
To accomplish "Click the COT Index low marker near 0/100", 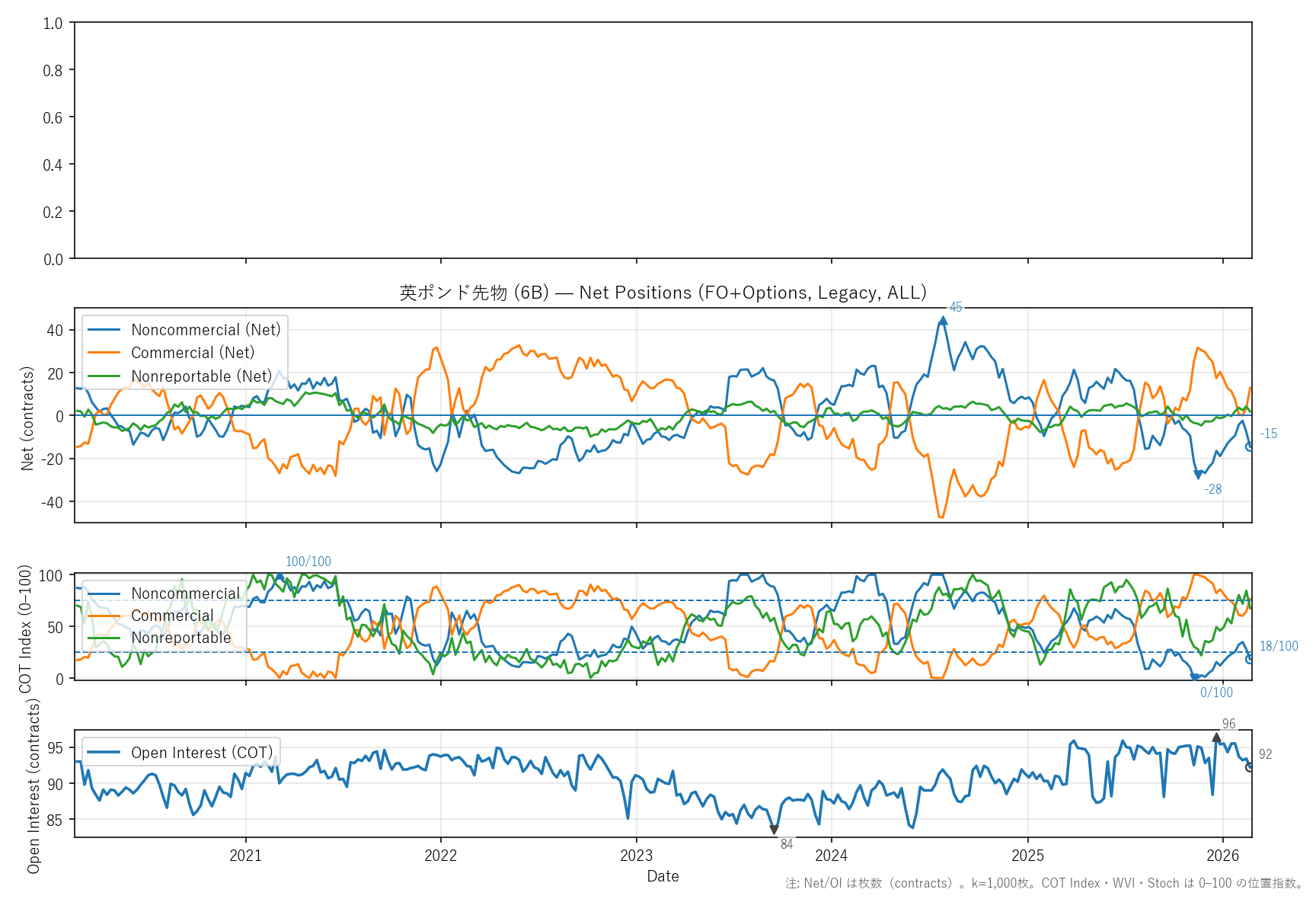I will [1195, 677].
